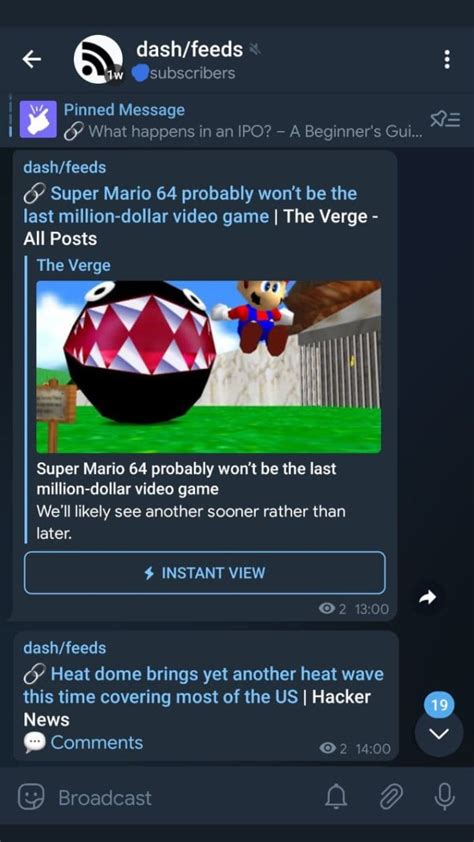
Task: Jump to bottom with the down chevron
Action: [439, 734]
